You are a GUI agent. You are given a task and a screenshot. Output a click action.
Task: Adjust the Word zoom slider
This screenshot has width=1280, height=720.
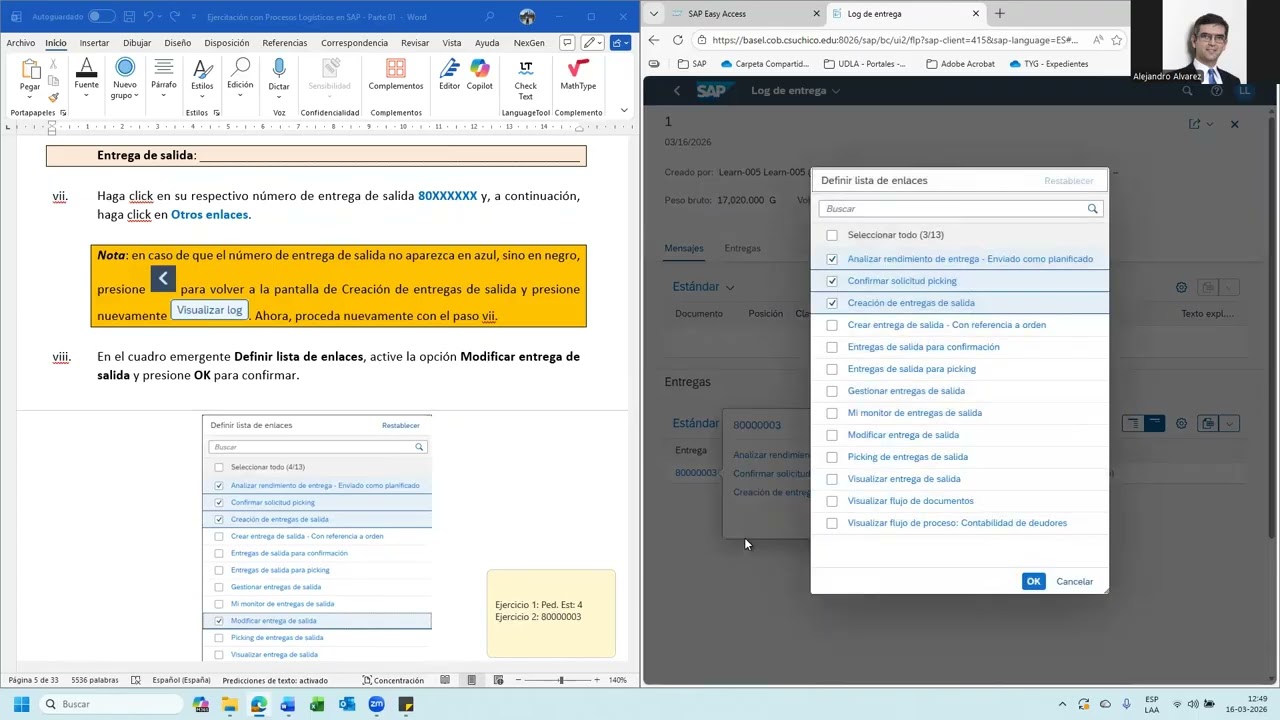tap(561, 680)
